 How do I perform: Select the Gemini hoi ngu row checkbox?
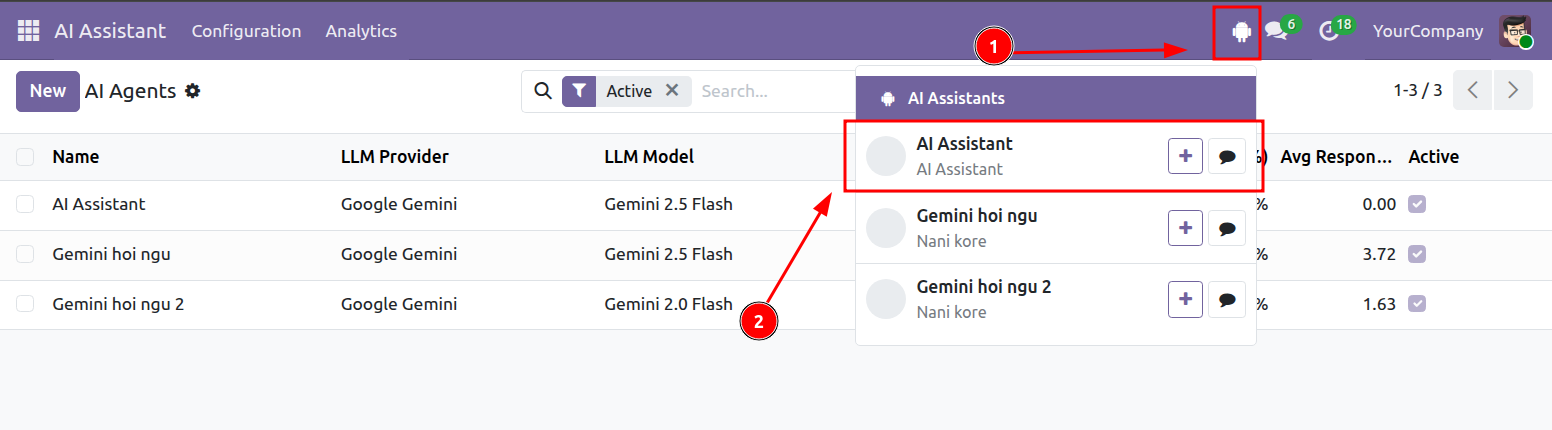[x=25, y=254]
